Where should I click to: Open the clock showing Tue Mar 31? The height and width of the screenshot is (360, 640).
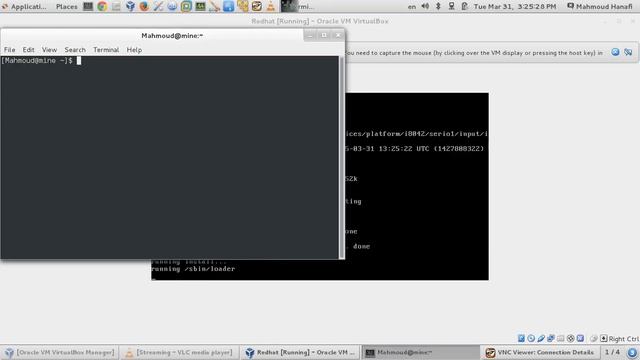coord(515,7)
